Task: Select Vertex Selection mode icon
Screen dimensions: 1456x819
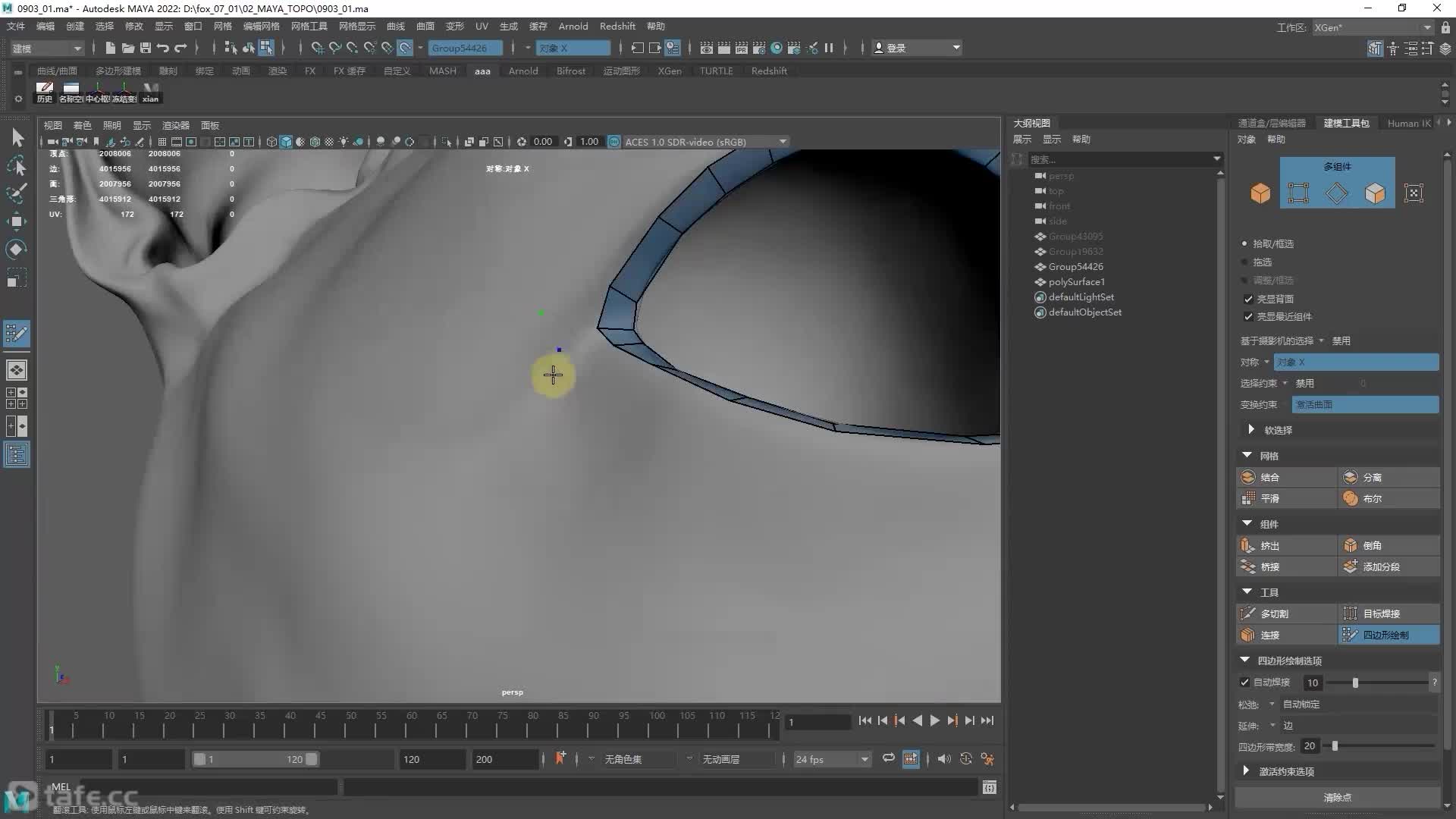Action: (x=1298, y=193)
